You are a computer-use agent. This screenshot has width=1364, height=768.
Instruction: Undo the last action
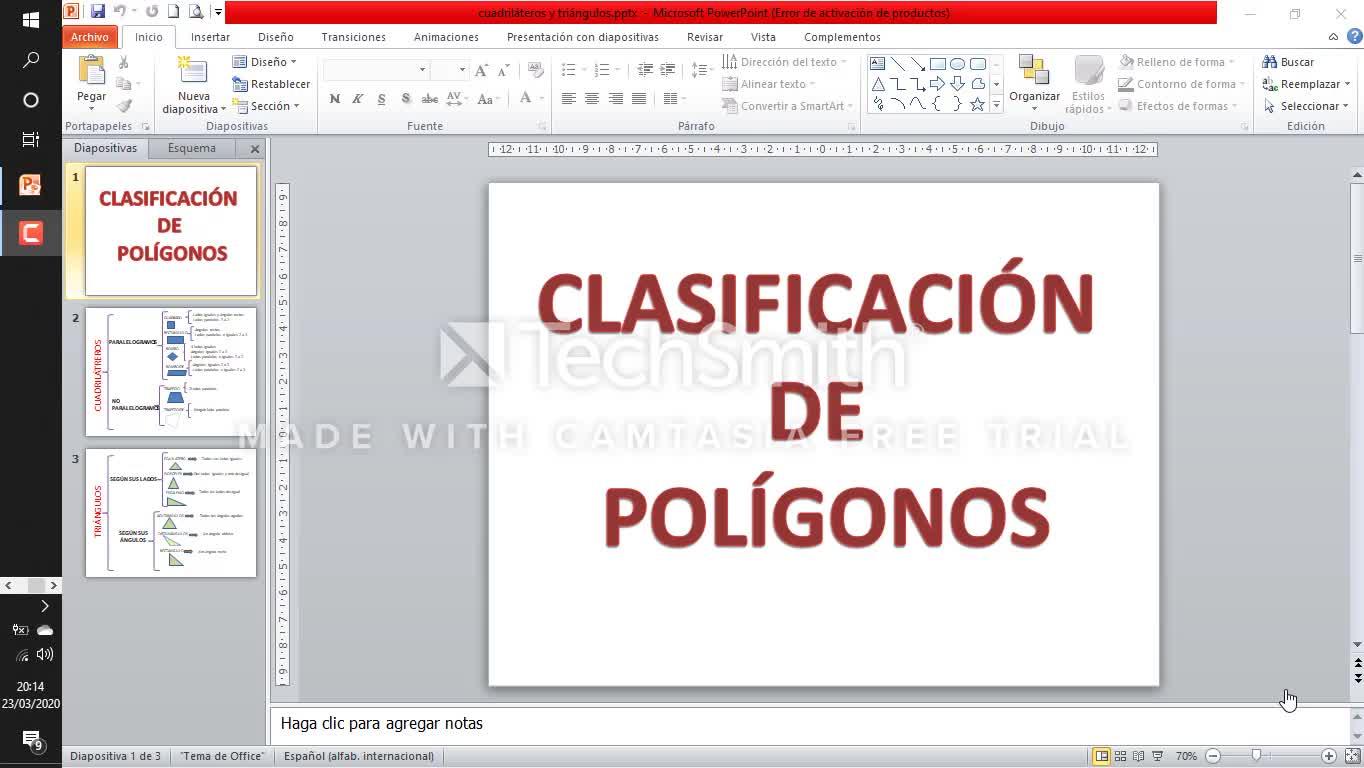point(120,12)
